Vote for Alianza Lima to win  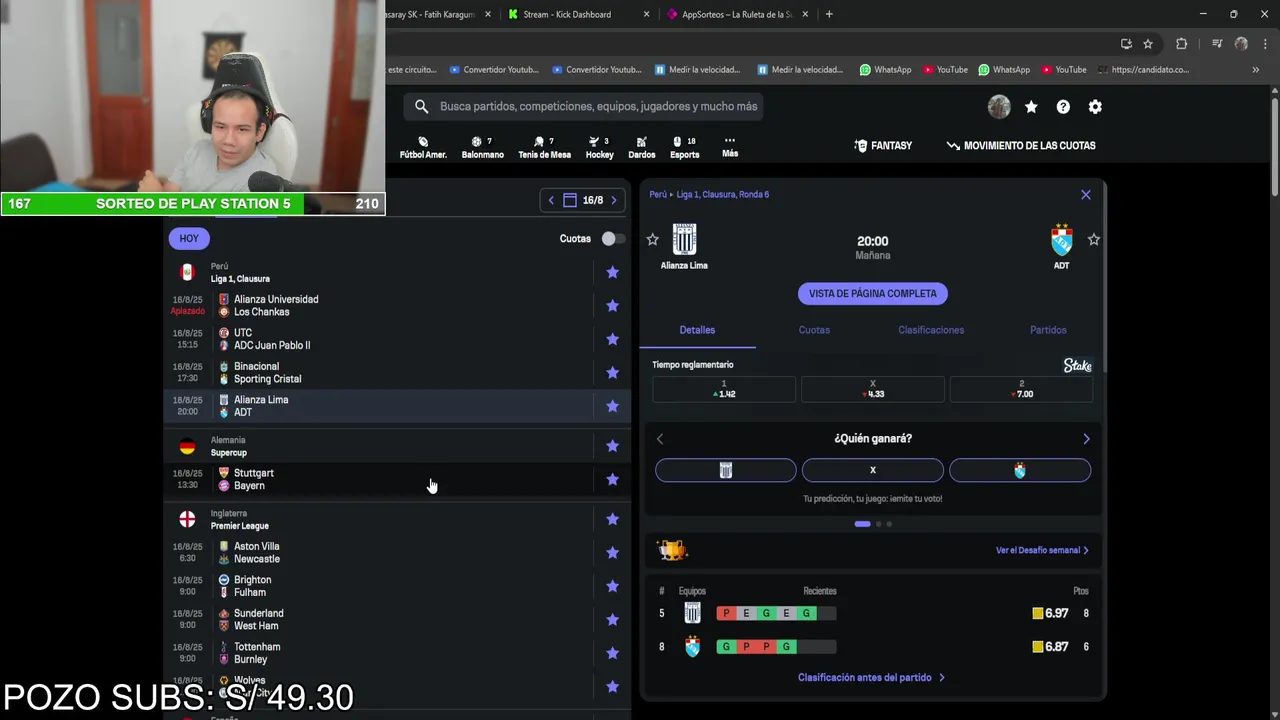(x=726, y=471)
